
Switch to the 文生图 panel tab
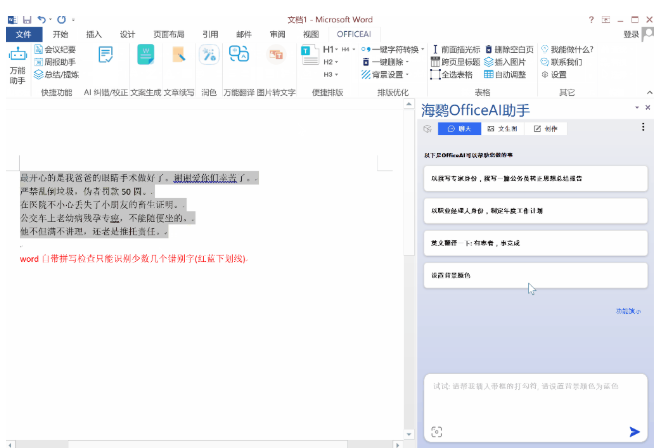pyautogui.click(x=503, y=129)
